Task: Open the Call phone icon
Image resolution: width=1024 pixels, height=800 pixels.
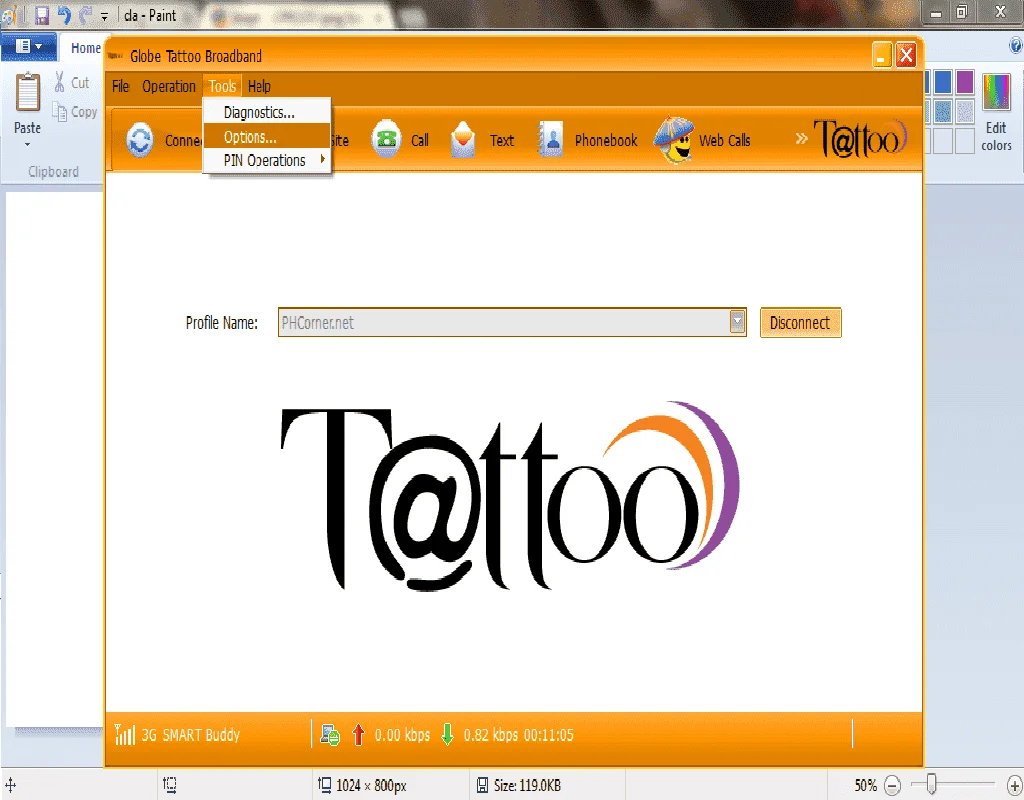Action: [x=386, y=138]
